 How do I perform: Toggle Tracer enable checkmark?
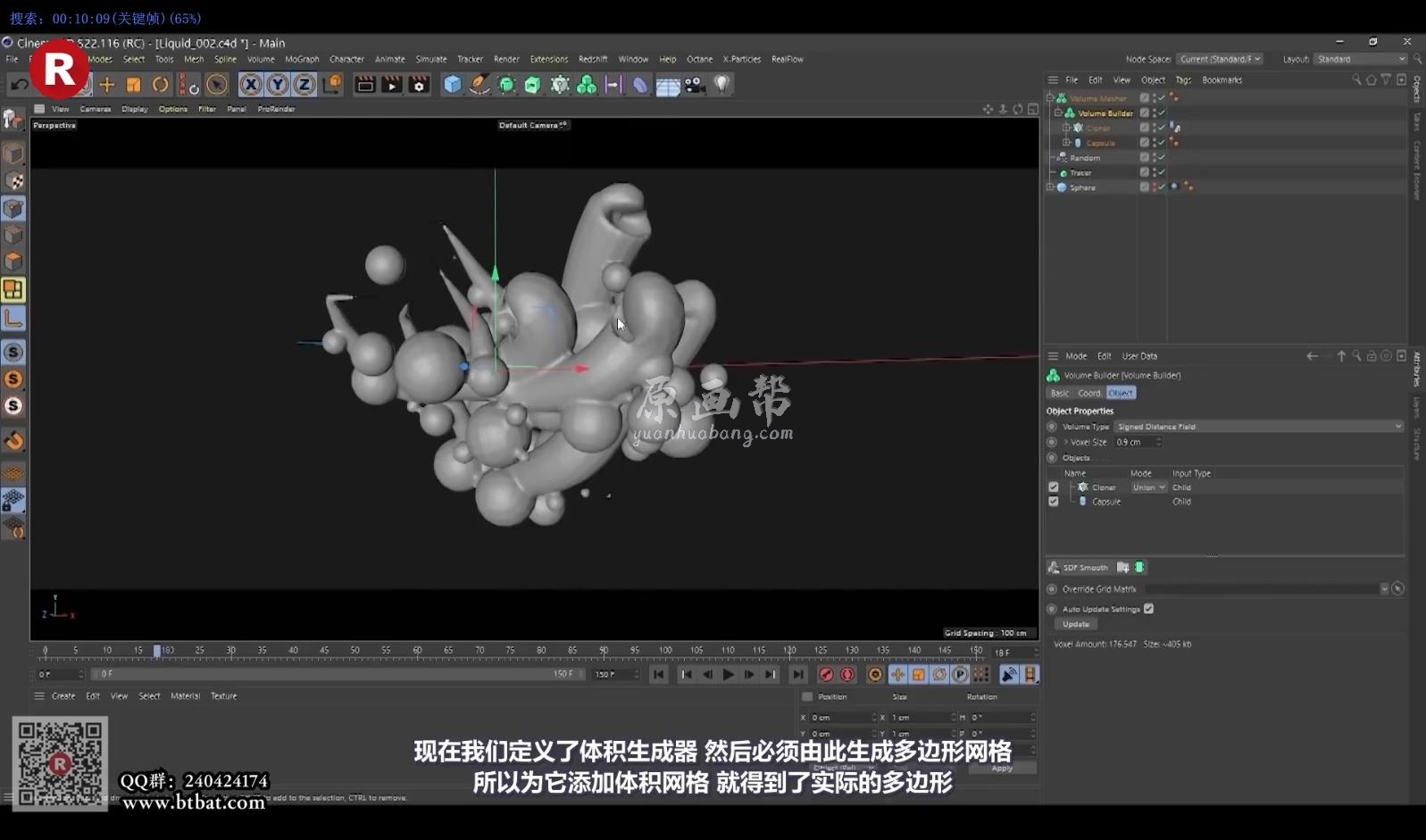[x=1162, y=172]
